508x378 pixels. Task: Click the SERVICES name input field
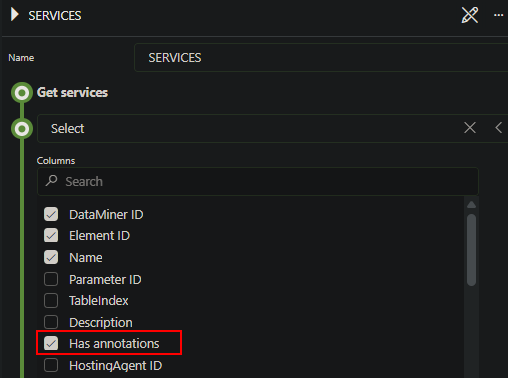[x=321, y=58]
